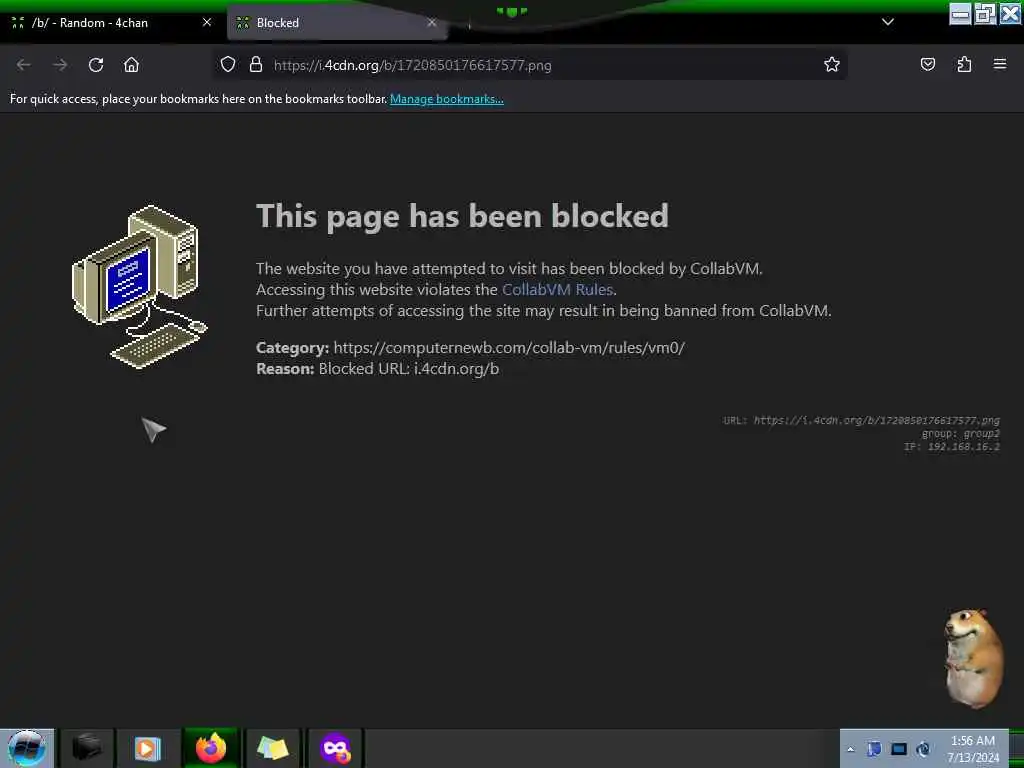Open the sticky notes taskbar icon
1024x768 pixels.
(x=272, y=748)
